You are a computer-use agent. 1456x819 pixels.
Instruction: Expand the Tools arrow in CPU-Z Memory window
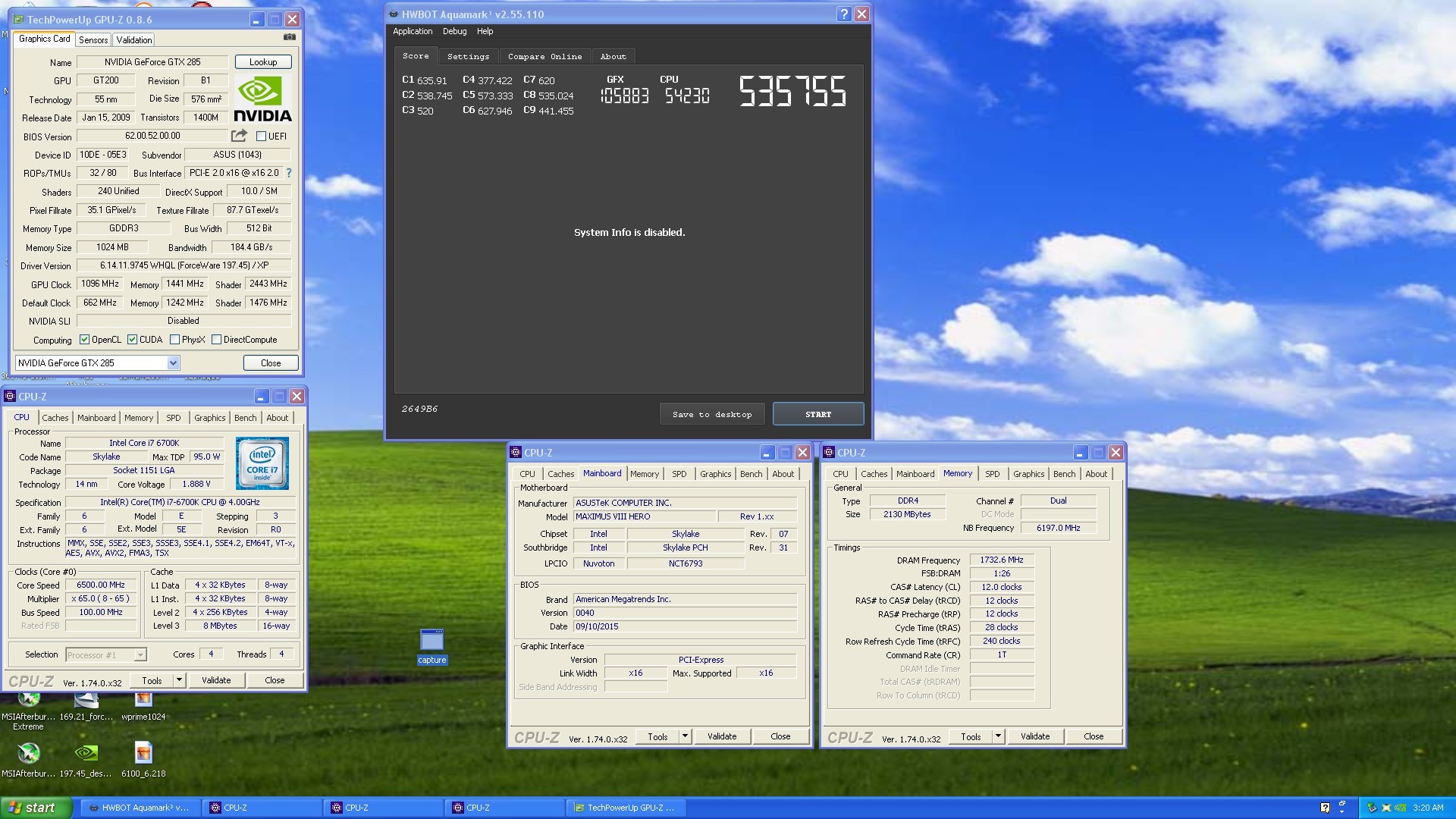point(998,736)
